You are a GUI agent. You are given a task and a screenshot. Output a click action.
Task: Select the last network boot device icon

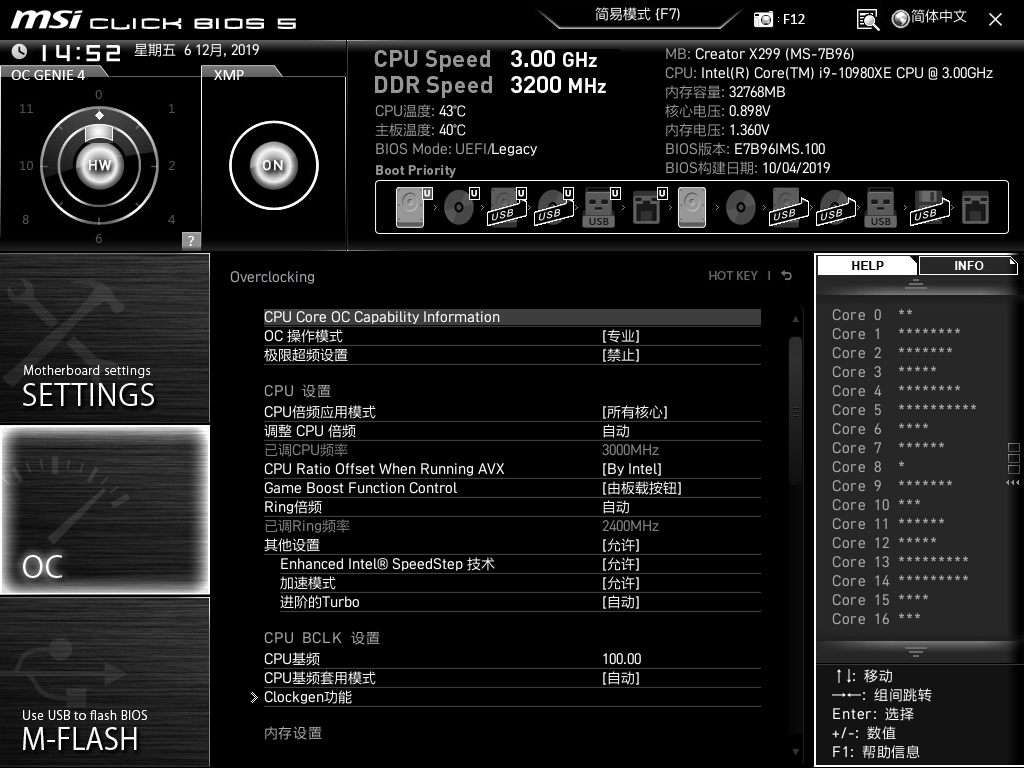(975, 209)
